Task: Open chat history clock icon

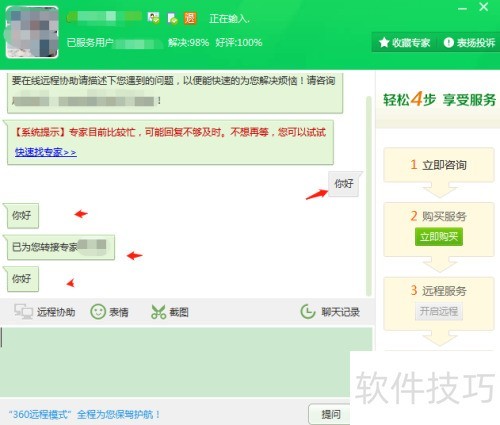Action: pyautogui.click(x=308, y=312)
